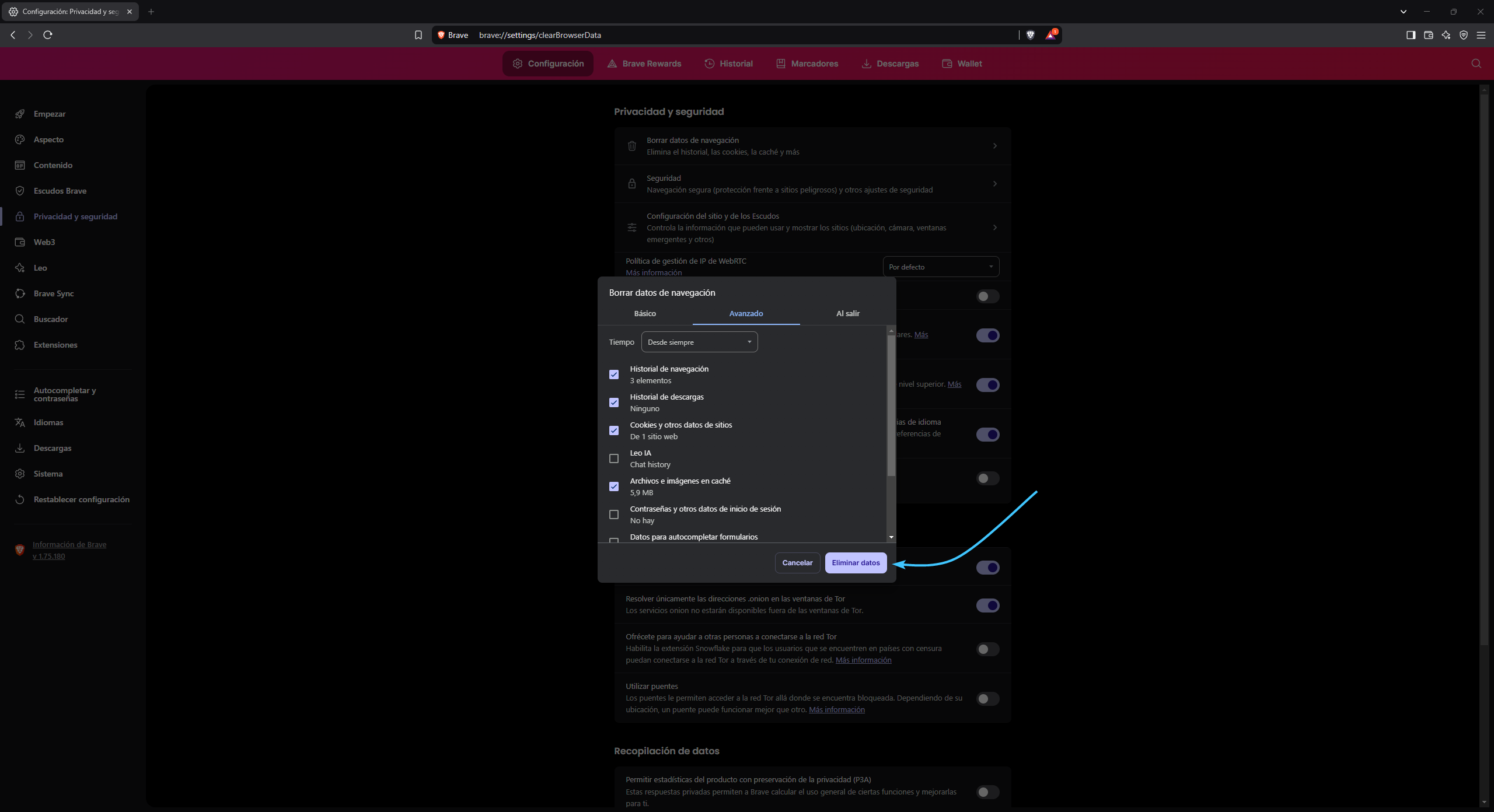Open Marcadores in the top navigation
Image resolution: width=1494 pixels, height=812 pixels.
click(807, 64)
